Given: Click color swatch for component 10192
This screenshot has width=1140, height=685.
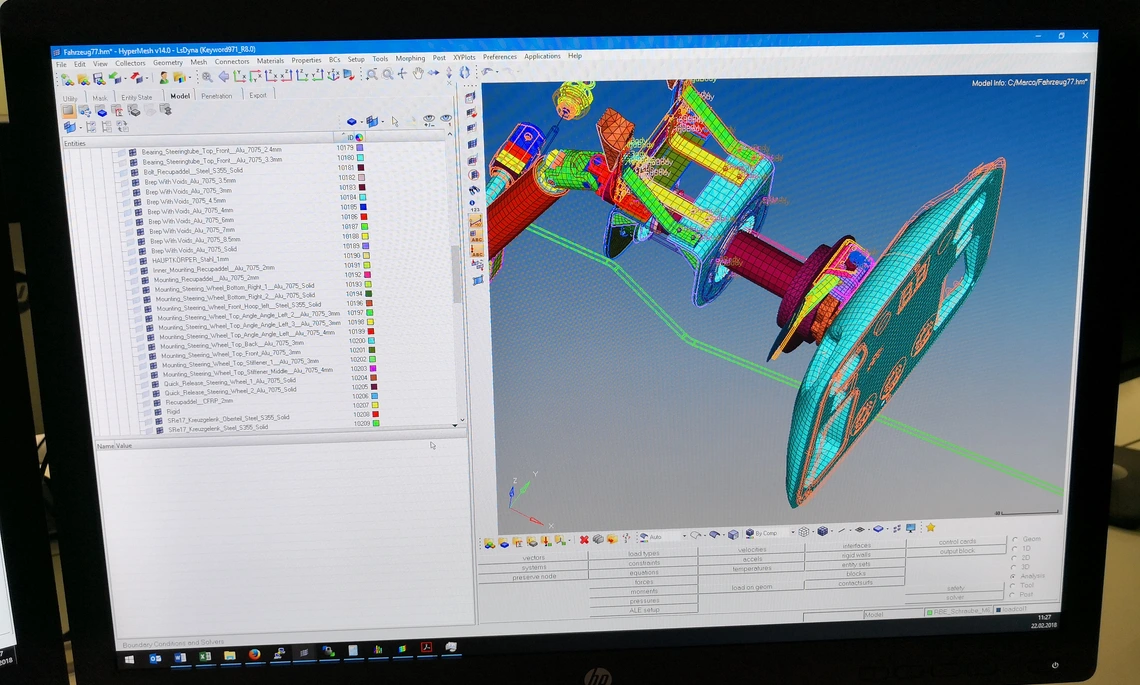Looking at the screenshot, I should click(x=367, y=275).
